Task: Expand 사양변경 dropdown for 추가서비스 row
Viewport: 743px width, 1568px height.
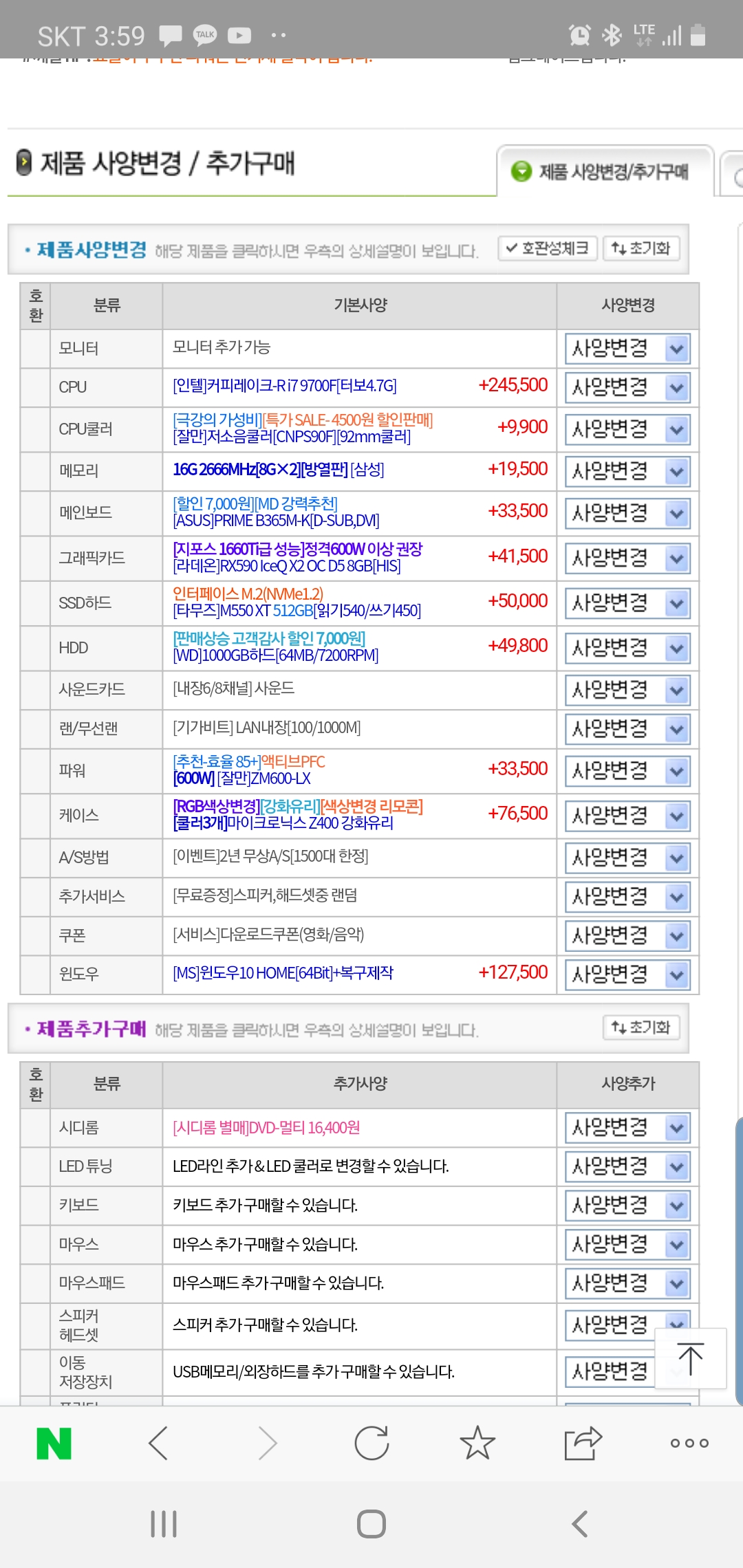Action: 627,897
